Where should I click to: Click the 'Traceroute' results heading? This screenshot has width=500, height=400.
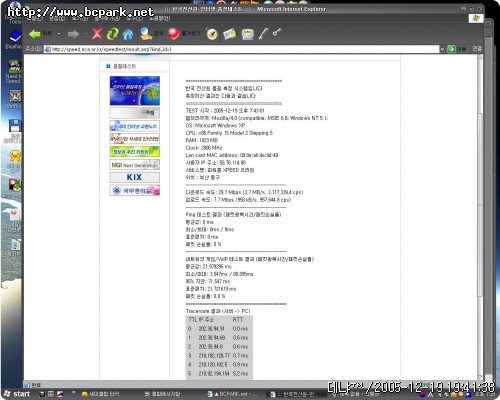(x=218, y=311)
